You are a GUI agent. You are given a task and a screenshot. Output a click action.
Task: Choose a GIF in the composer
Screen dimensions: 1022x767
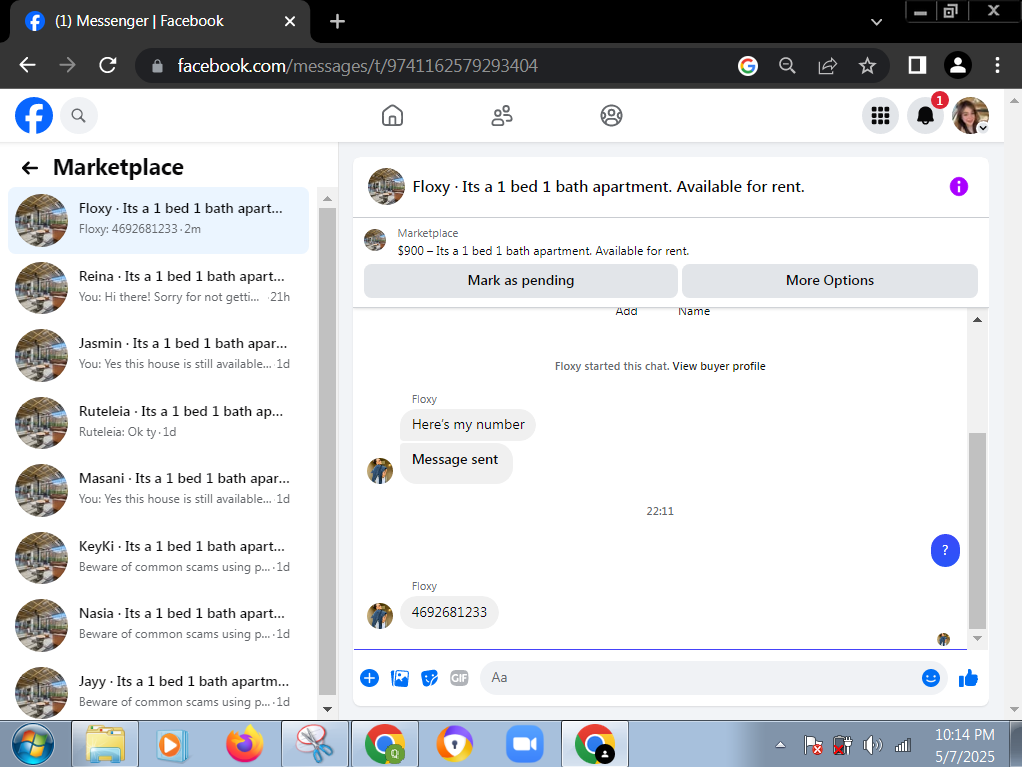[460, 678]
